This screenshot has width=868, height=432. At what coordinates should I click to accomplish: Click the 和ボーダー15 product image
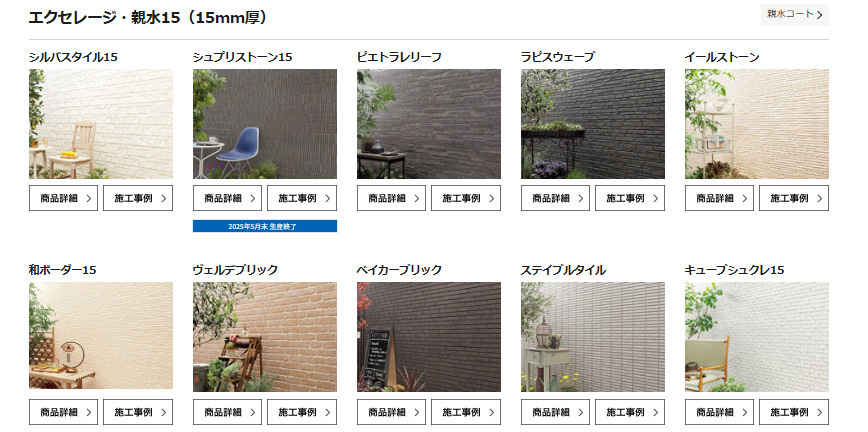pos(101,336)
